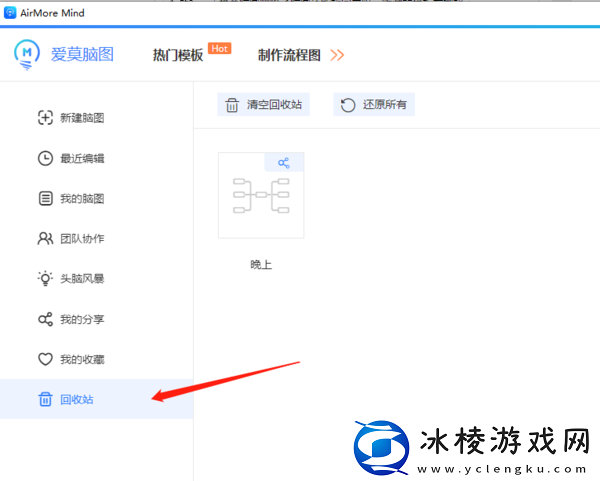Click the 我的脑图 document icon
The height and width of the screenshot is (481, 600).
pos(46,199)
